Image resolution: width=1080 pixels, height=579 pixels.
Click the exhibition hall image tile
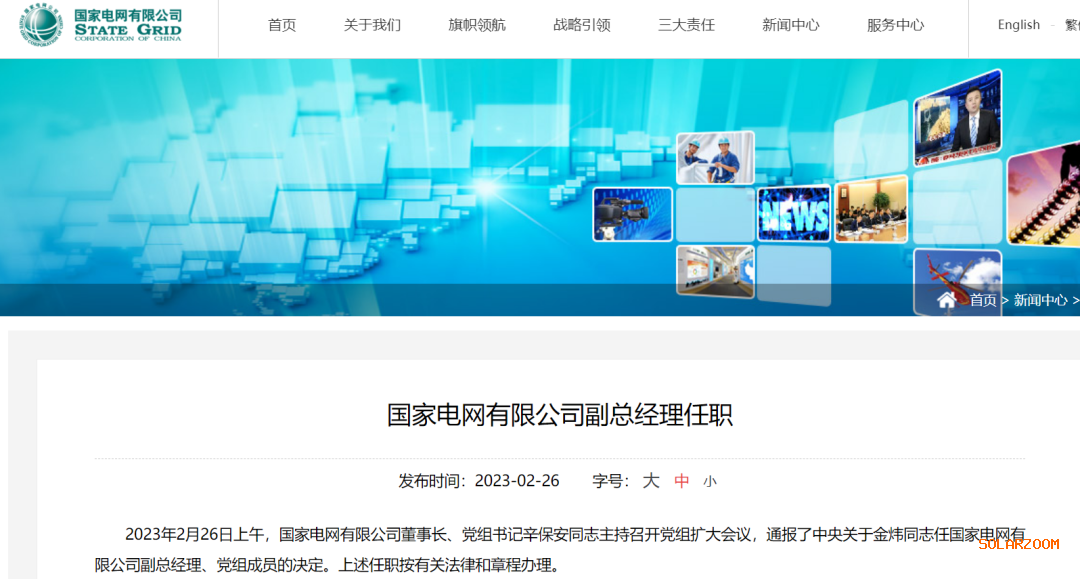point(715,272)
